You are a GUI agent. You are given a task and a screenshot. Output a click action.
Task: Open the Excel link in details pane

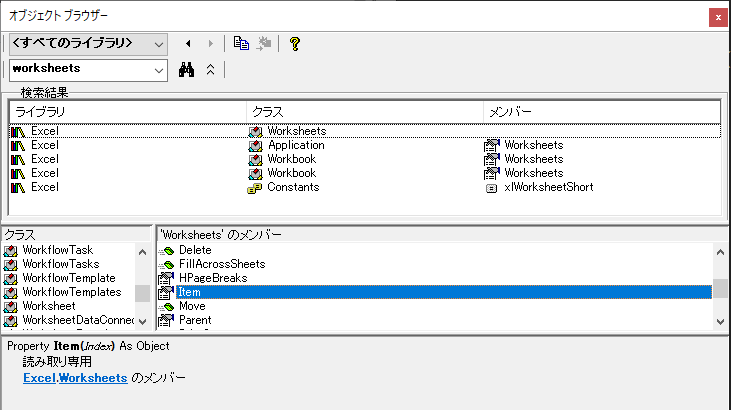point(39,378)
